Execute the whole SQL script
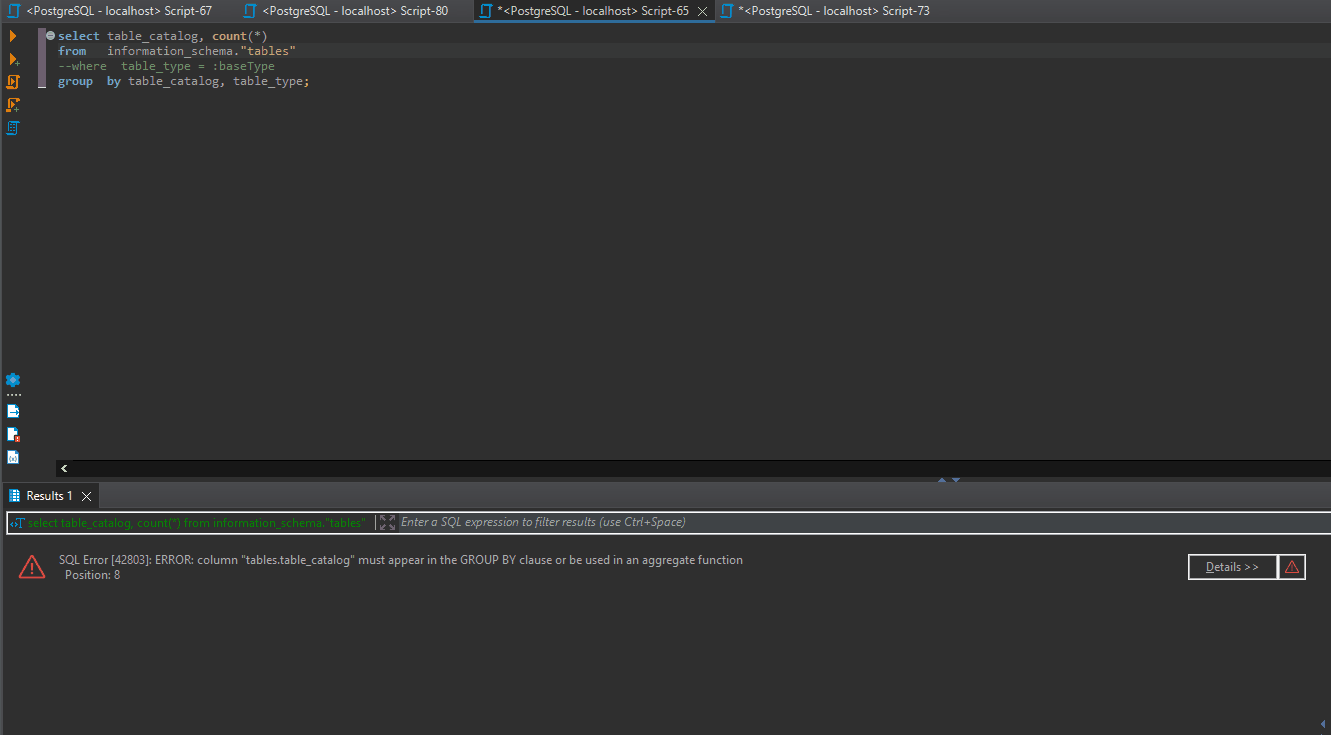 (12, 81)
